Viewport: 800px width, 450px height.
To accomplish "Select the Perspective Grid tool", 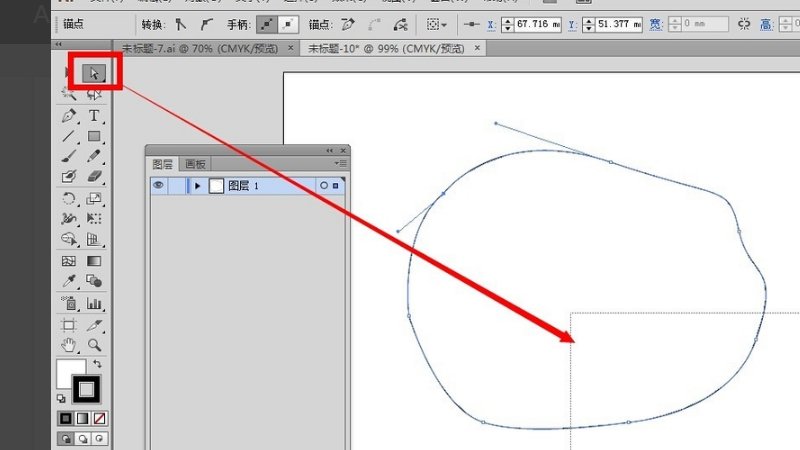I will pyautogui.click(x=94, y=239).
